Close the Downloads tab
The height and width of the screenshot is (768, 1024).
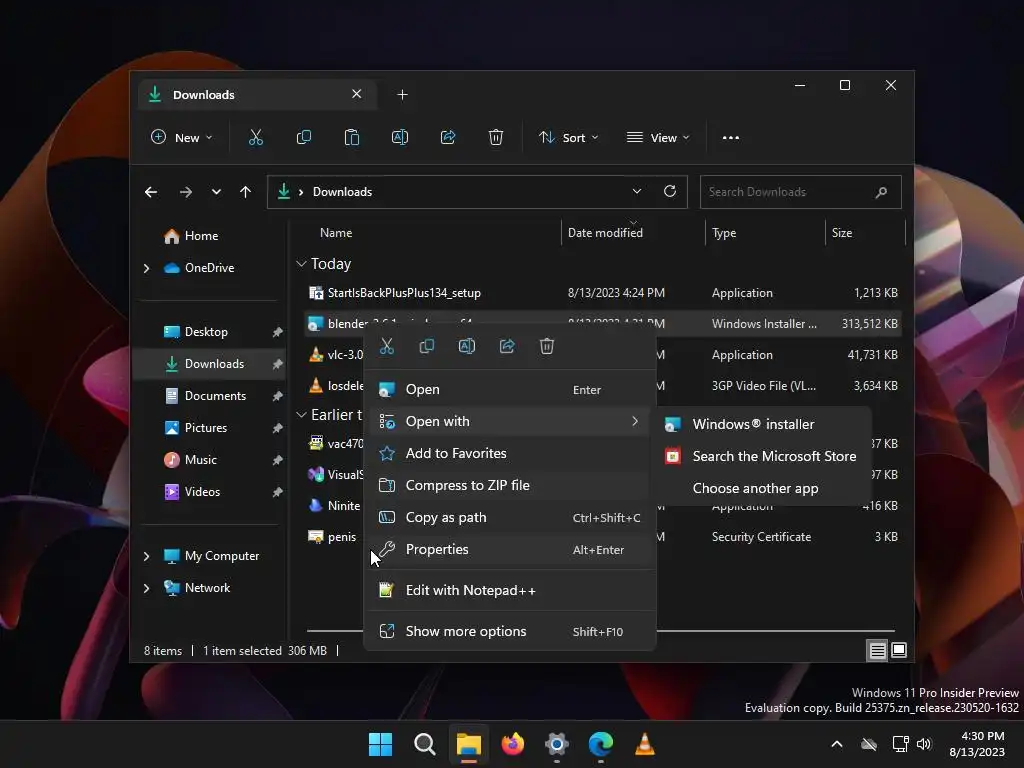(357, 94)
